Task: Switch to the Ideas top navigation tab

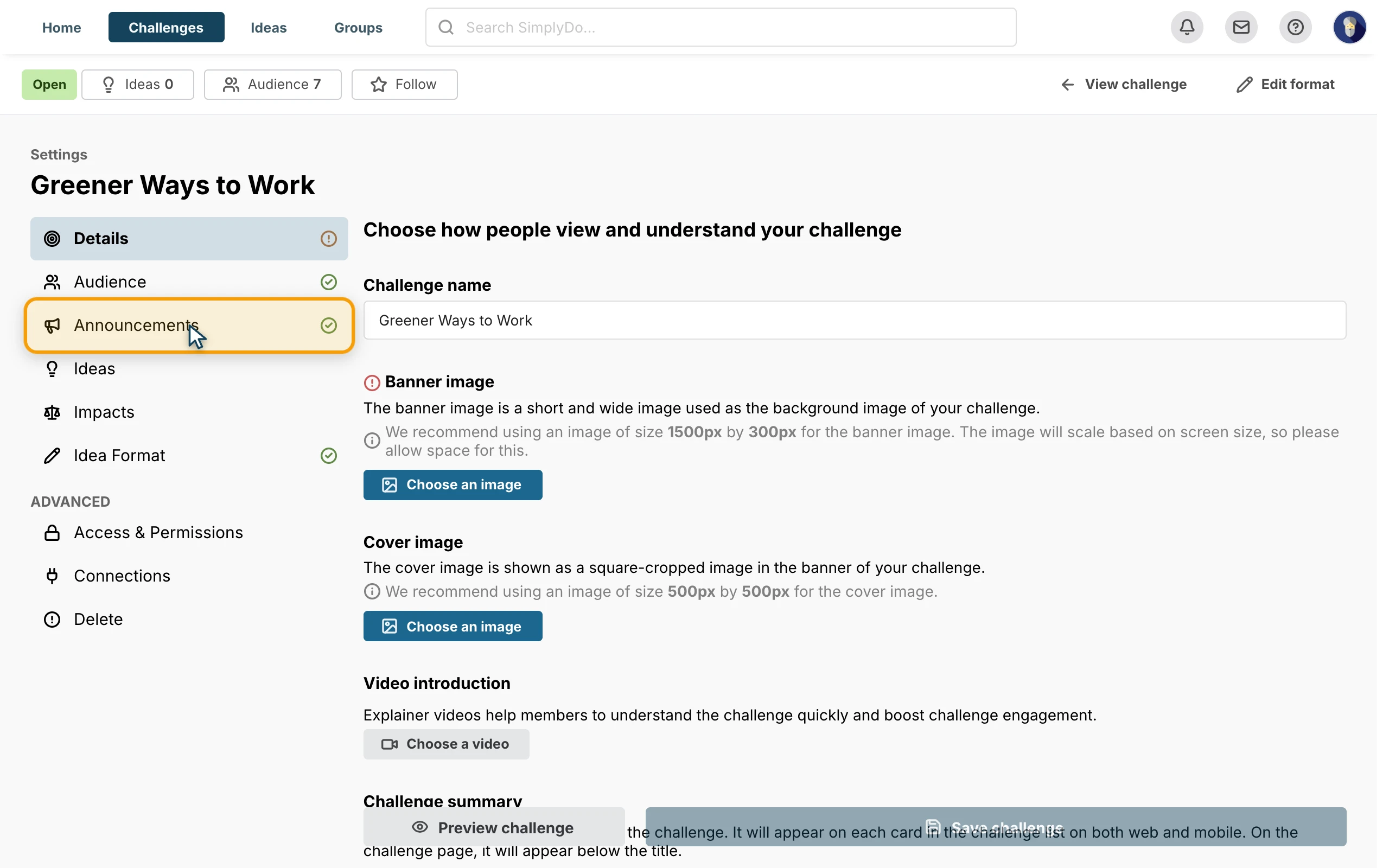Action: (269, 27)
